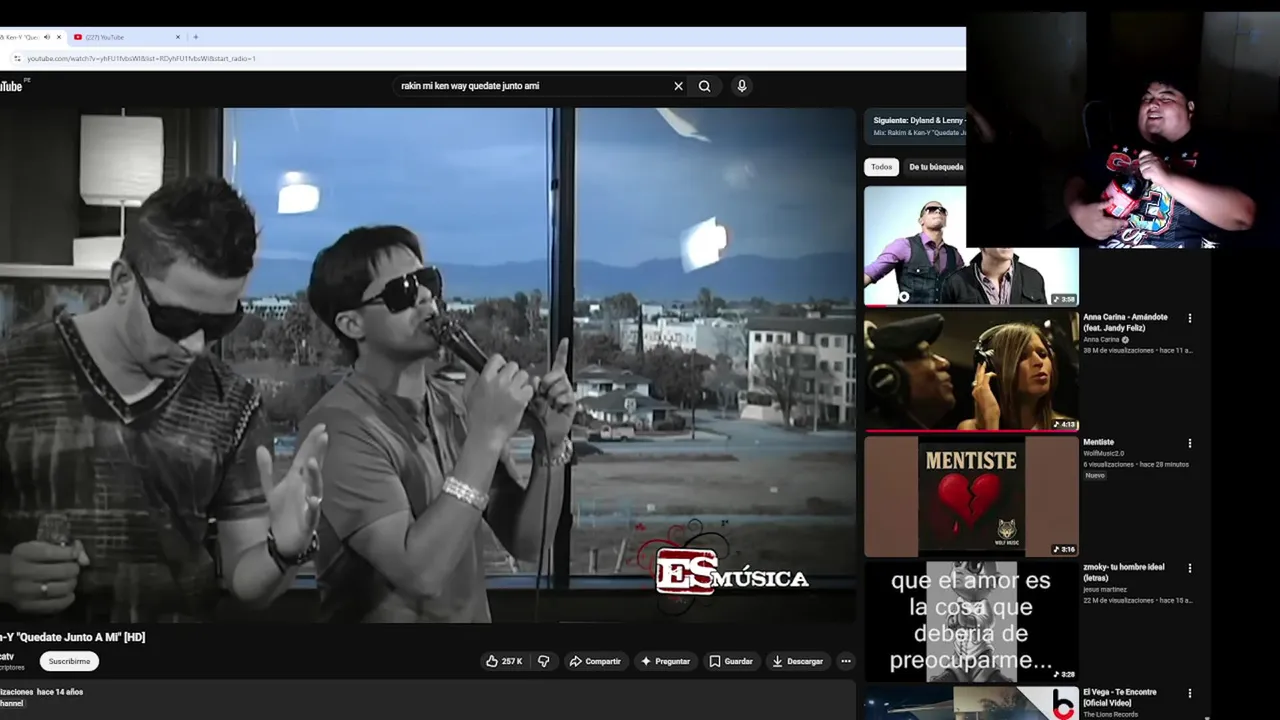Open El Vega - Te Encontre title link
The width and height of the screenshot is (1280, 720).
[1120, 697]
